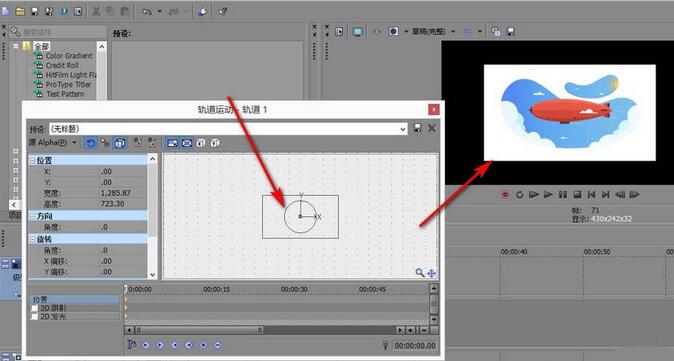This screenshot has height=361, width=674.
Task: Open the 预设 (无标题) preset dropdown
Action: pos(228,128)
